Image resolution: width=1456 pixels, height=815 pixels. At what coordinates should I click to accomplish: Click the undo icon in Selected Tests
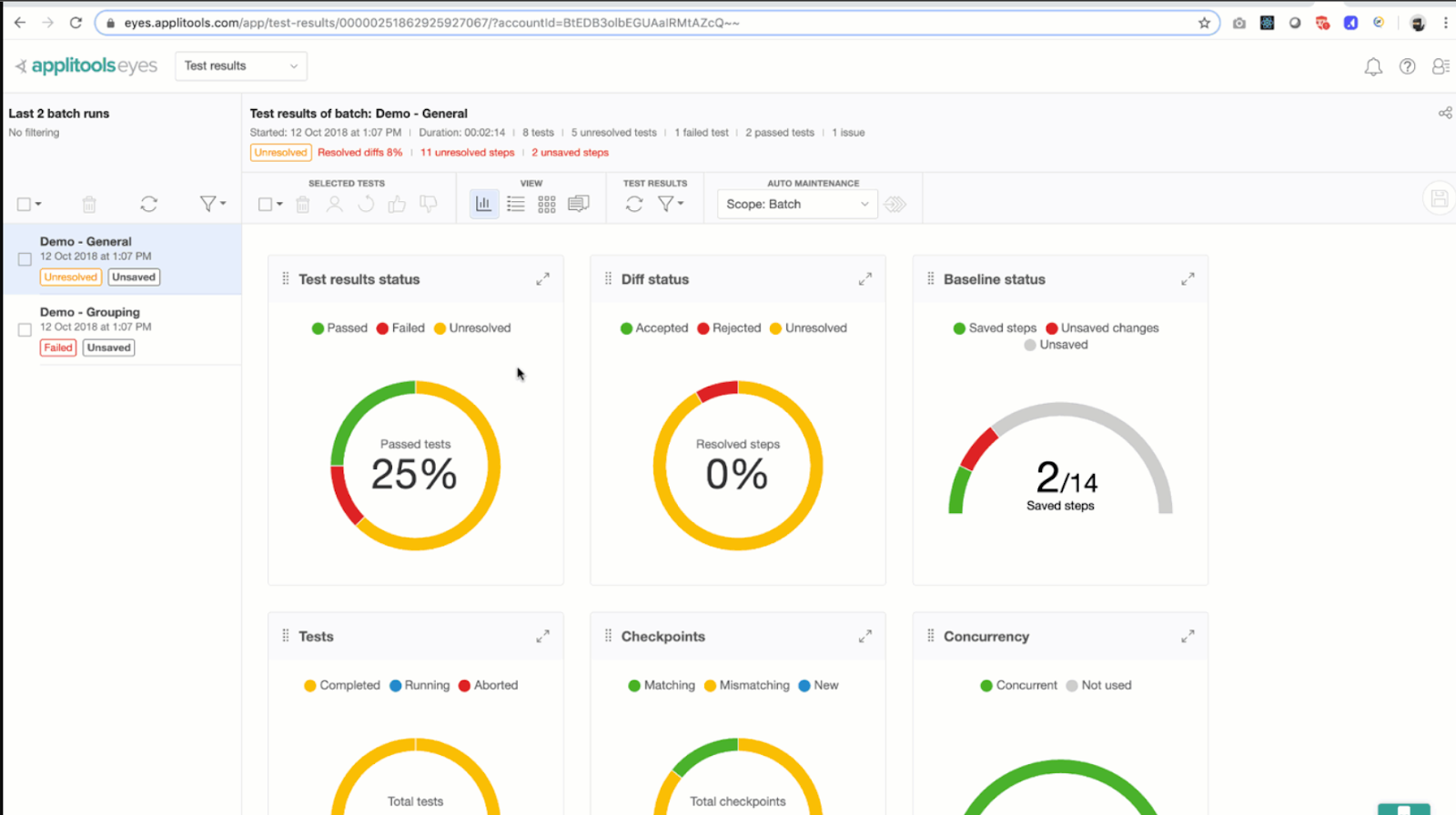(x=366, y=205)
